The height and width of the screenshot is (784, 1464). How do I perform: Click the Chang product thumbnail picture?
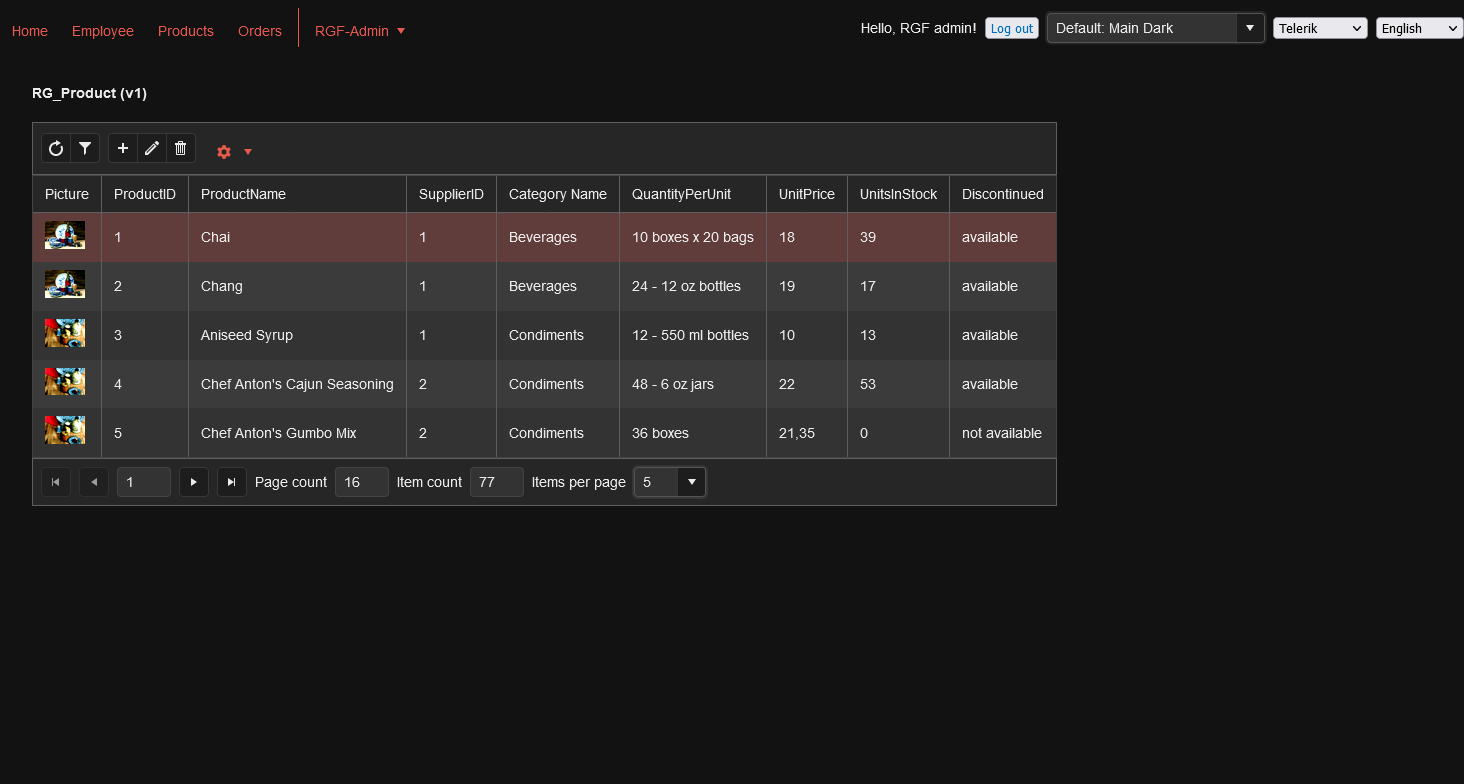tap(65, 285)
